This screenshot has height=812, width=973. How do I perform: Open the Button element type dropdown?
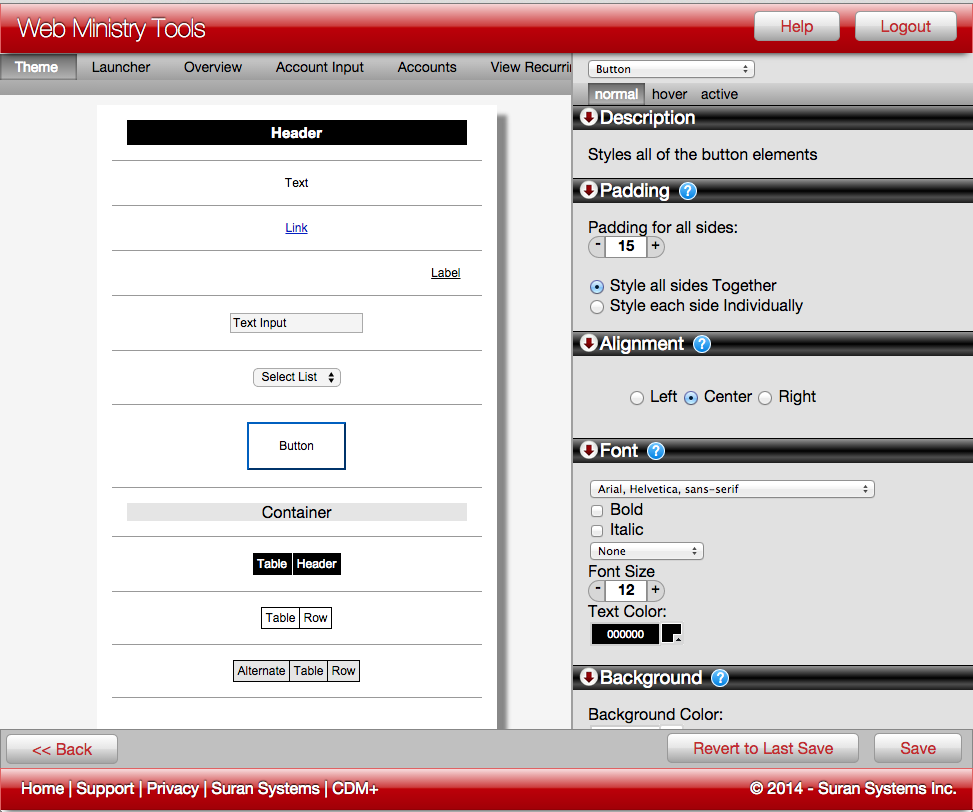point(671,69)
